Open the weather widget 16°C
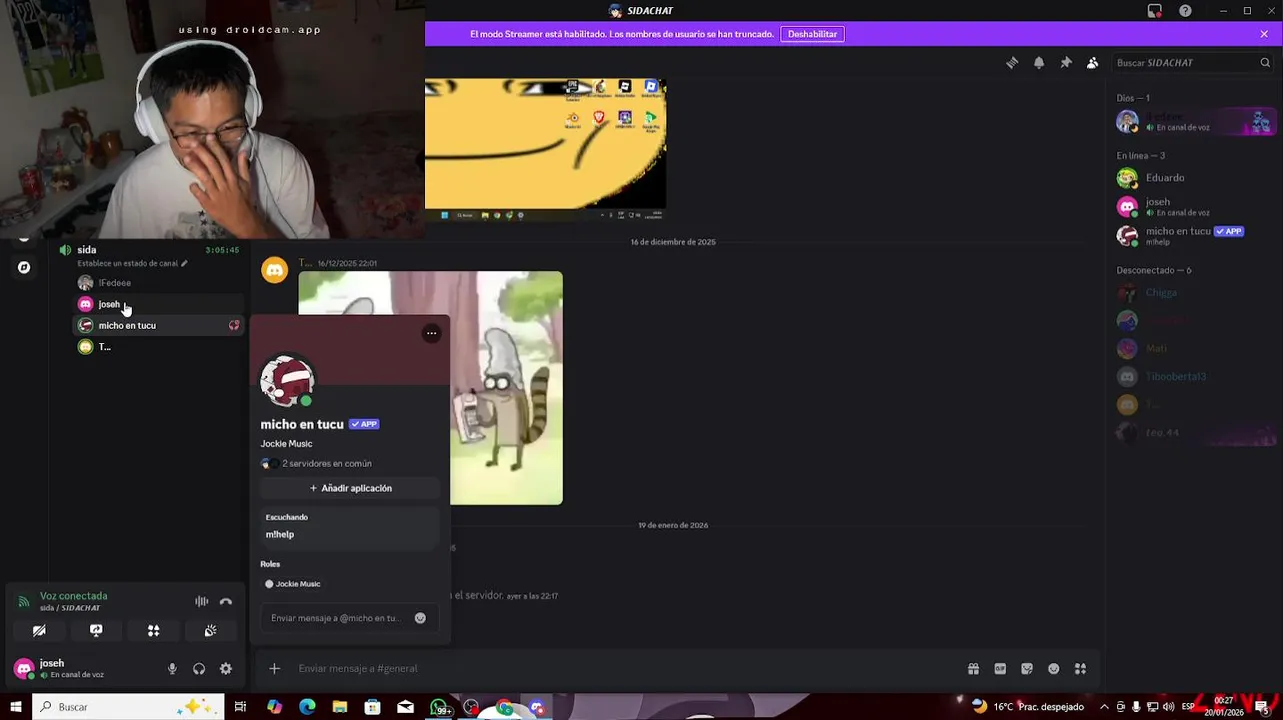Screen dimensions: 1283x720 point(1028,707)
